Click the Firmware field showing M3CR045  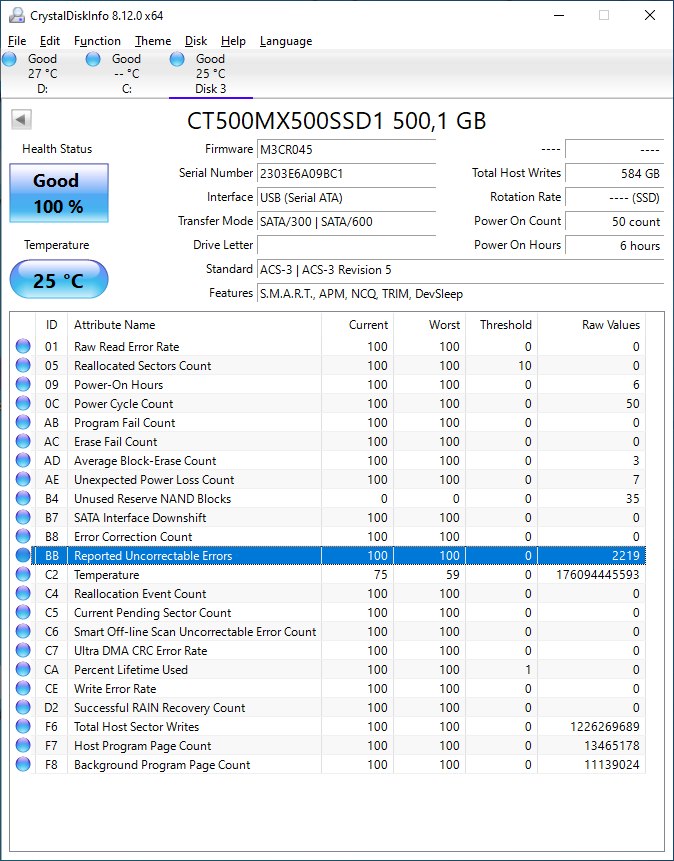346,149
